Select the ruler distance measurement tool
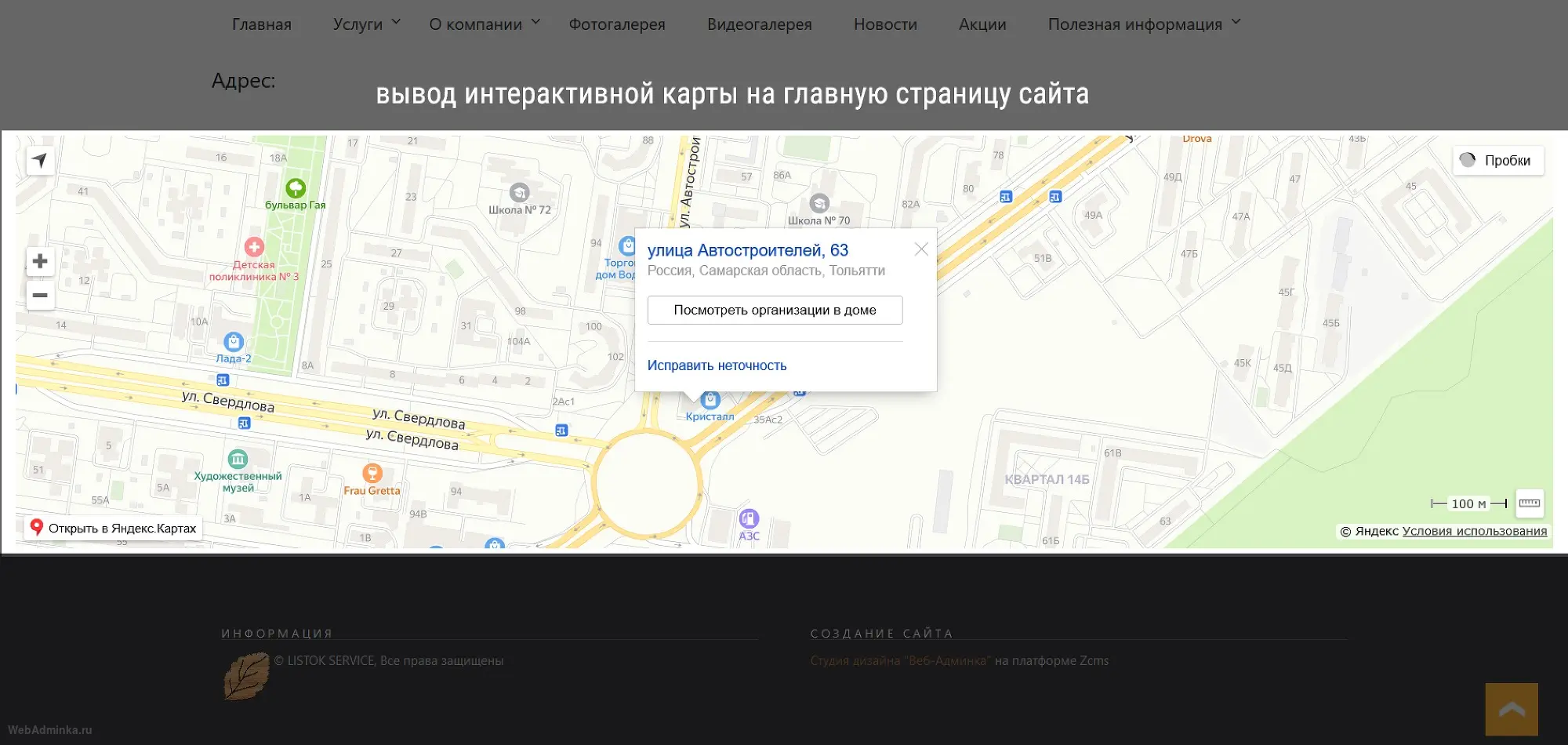Viewport: 1568px width, 745px height. (x=1529, y=503)
